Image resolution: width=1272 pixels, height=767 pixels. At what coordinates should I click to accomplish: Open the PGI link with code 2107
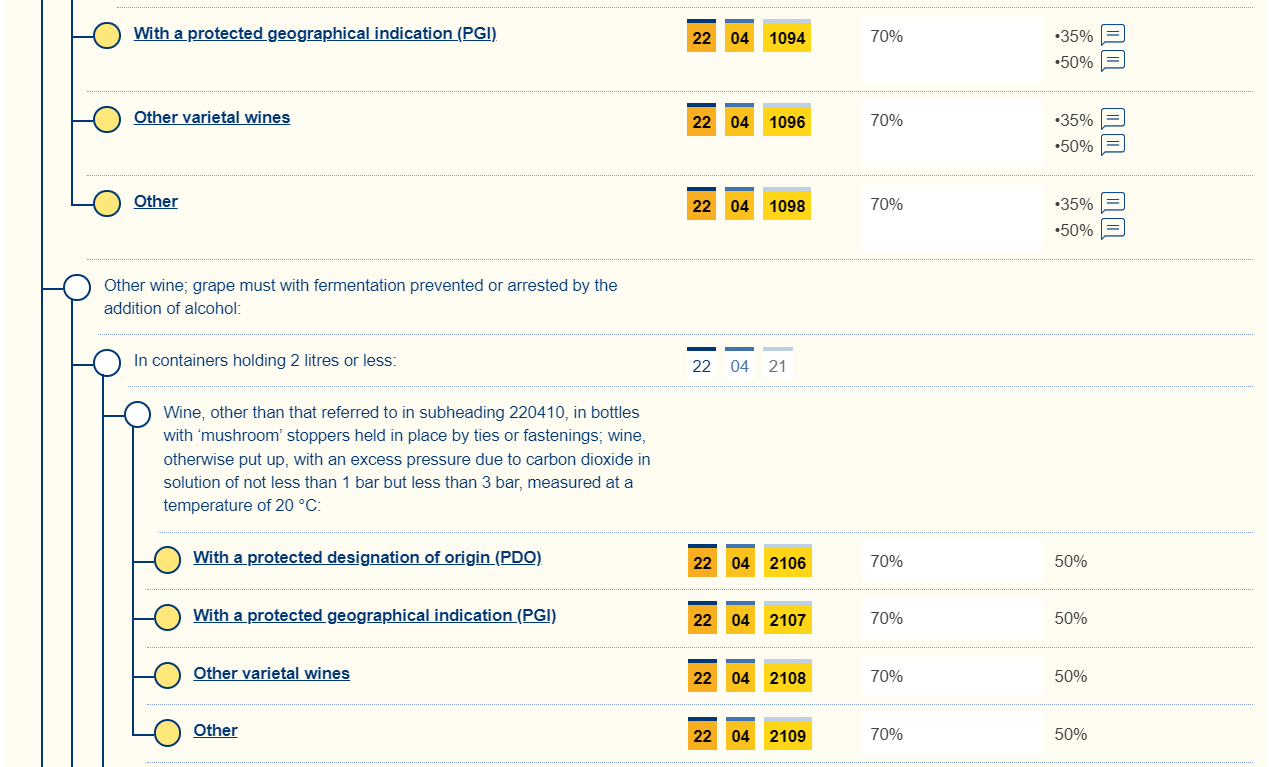tap(374, 616)
